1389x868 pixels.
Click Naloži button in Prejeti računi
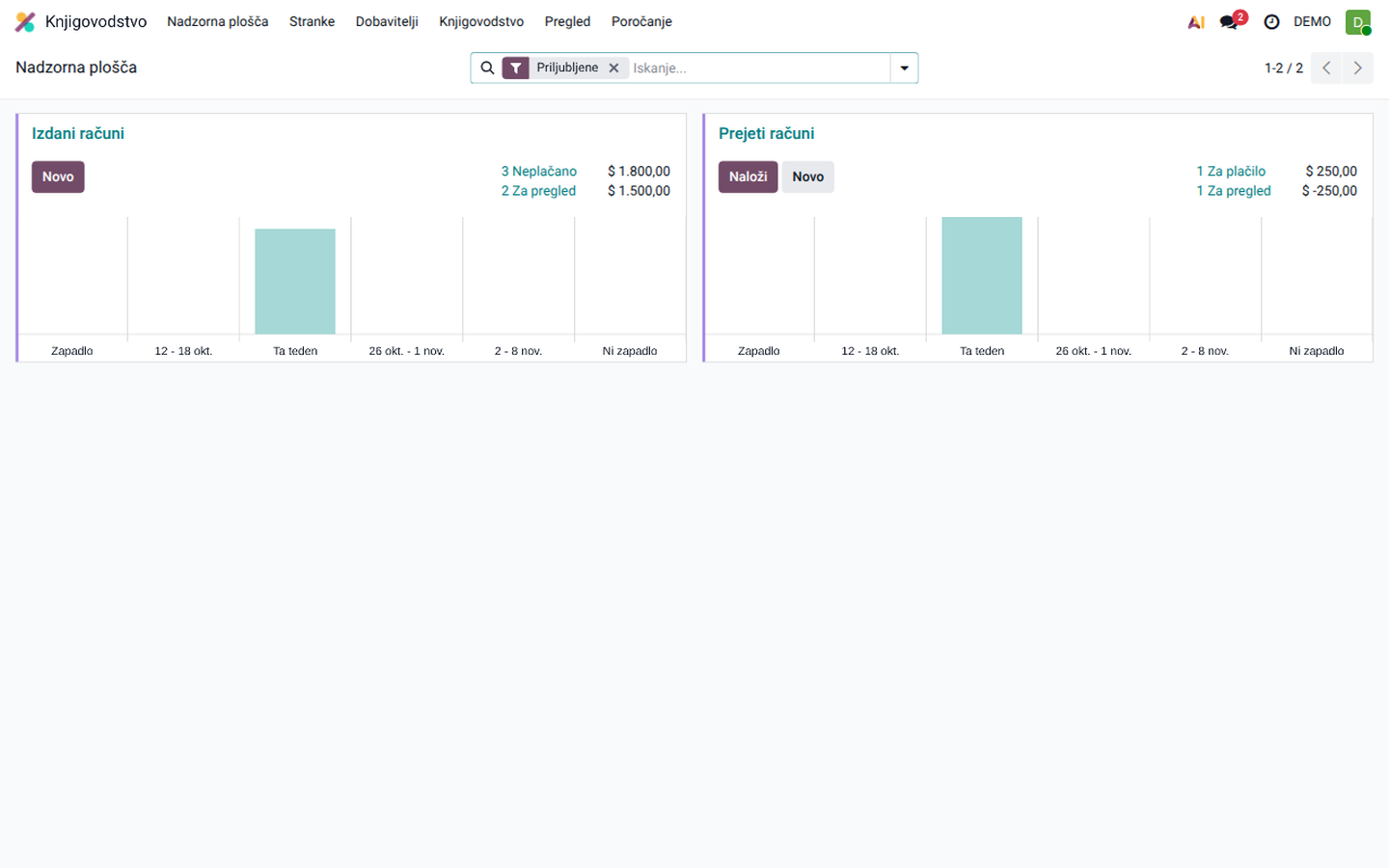[x=748, y=176]
